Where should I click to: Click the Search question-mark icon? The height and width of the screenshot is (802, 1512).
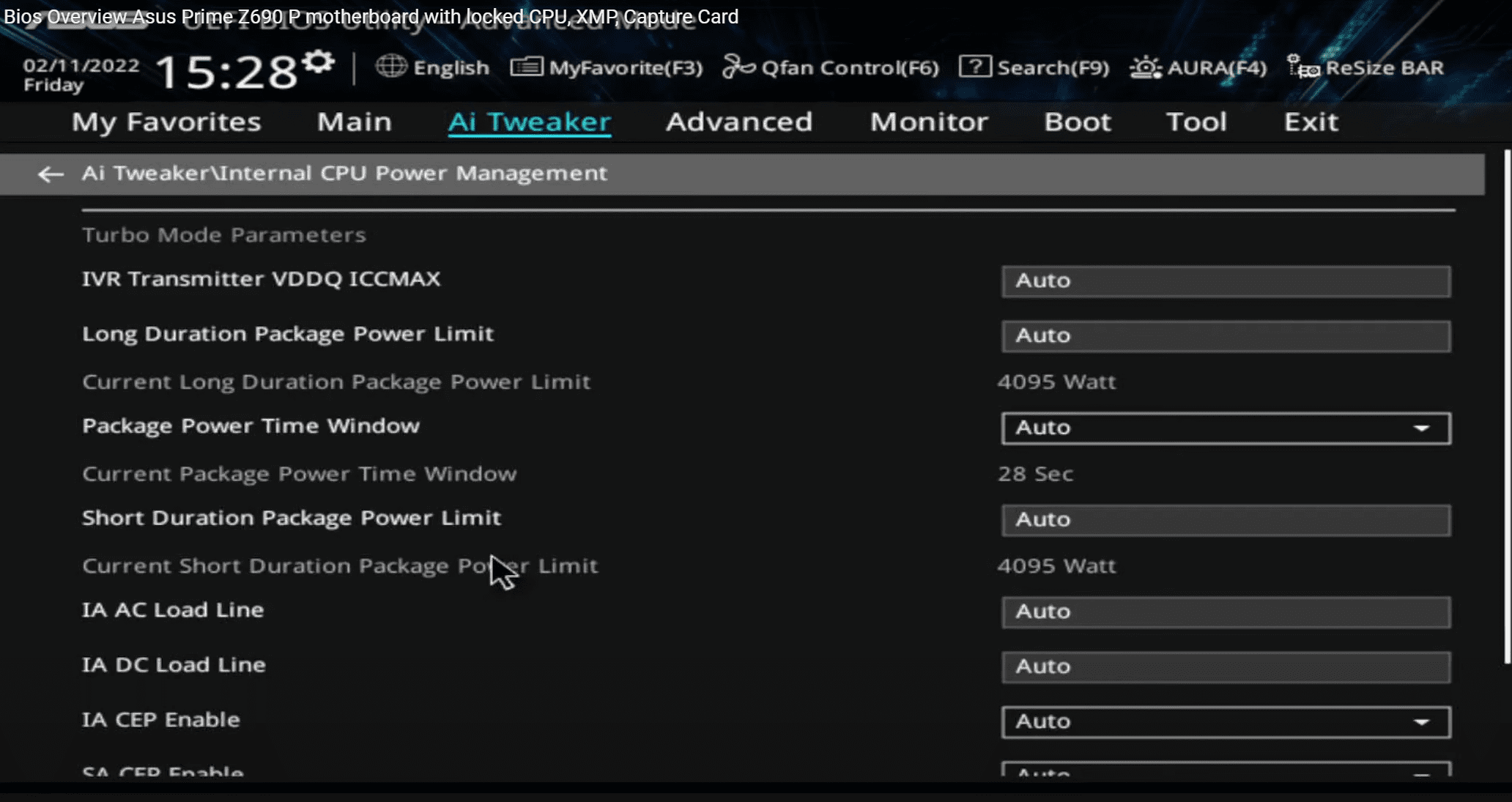[975, 67]
